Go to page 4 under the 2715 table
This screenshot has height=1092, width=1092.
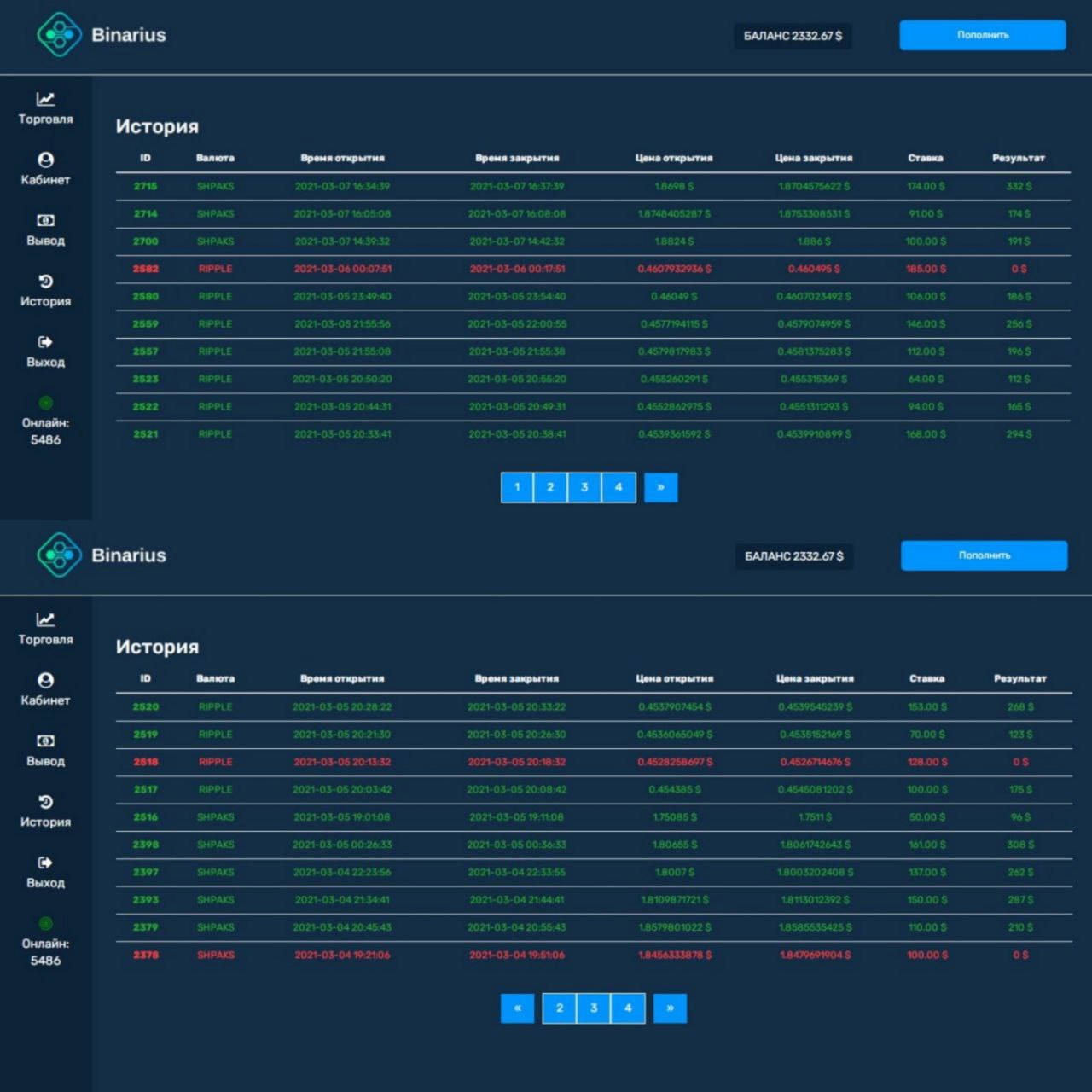619,487
